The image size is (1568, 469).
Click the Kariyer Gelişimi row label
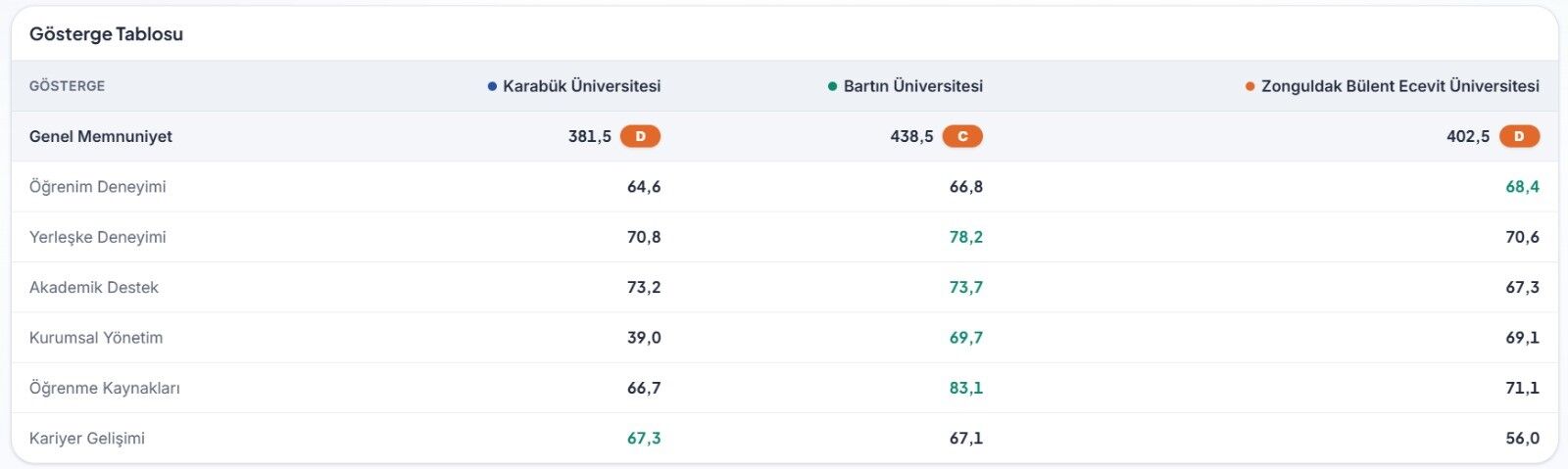point(87,438)
